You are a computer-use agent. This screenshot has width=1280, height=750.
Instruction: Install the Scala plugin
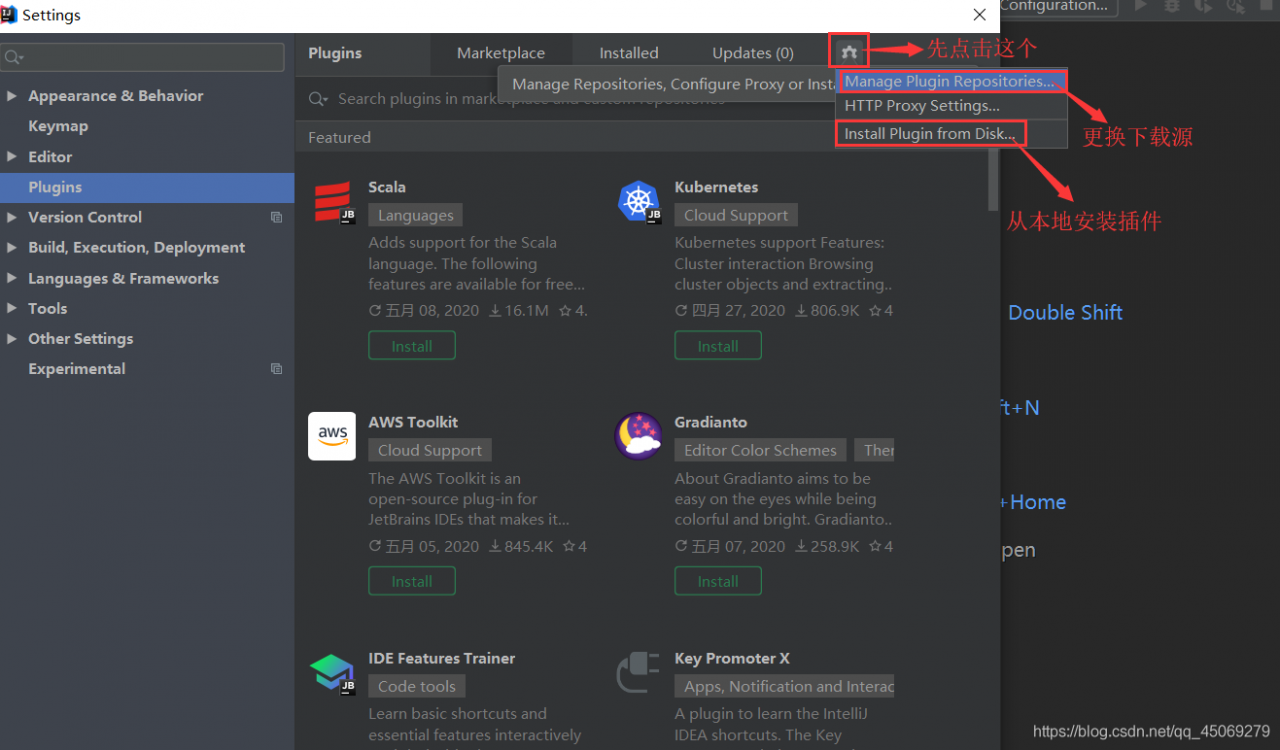412,346
